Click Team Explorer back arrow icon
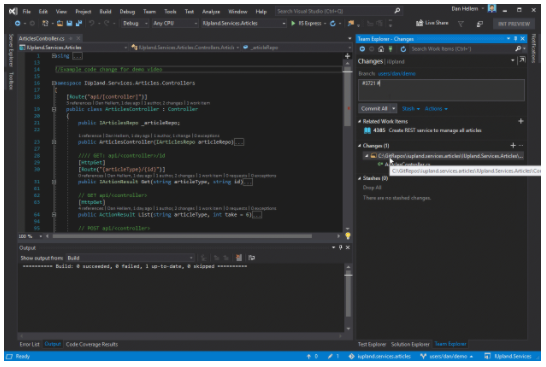The width and height of the screenshot is (546, 367). [362, 49]
